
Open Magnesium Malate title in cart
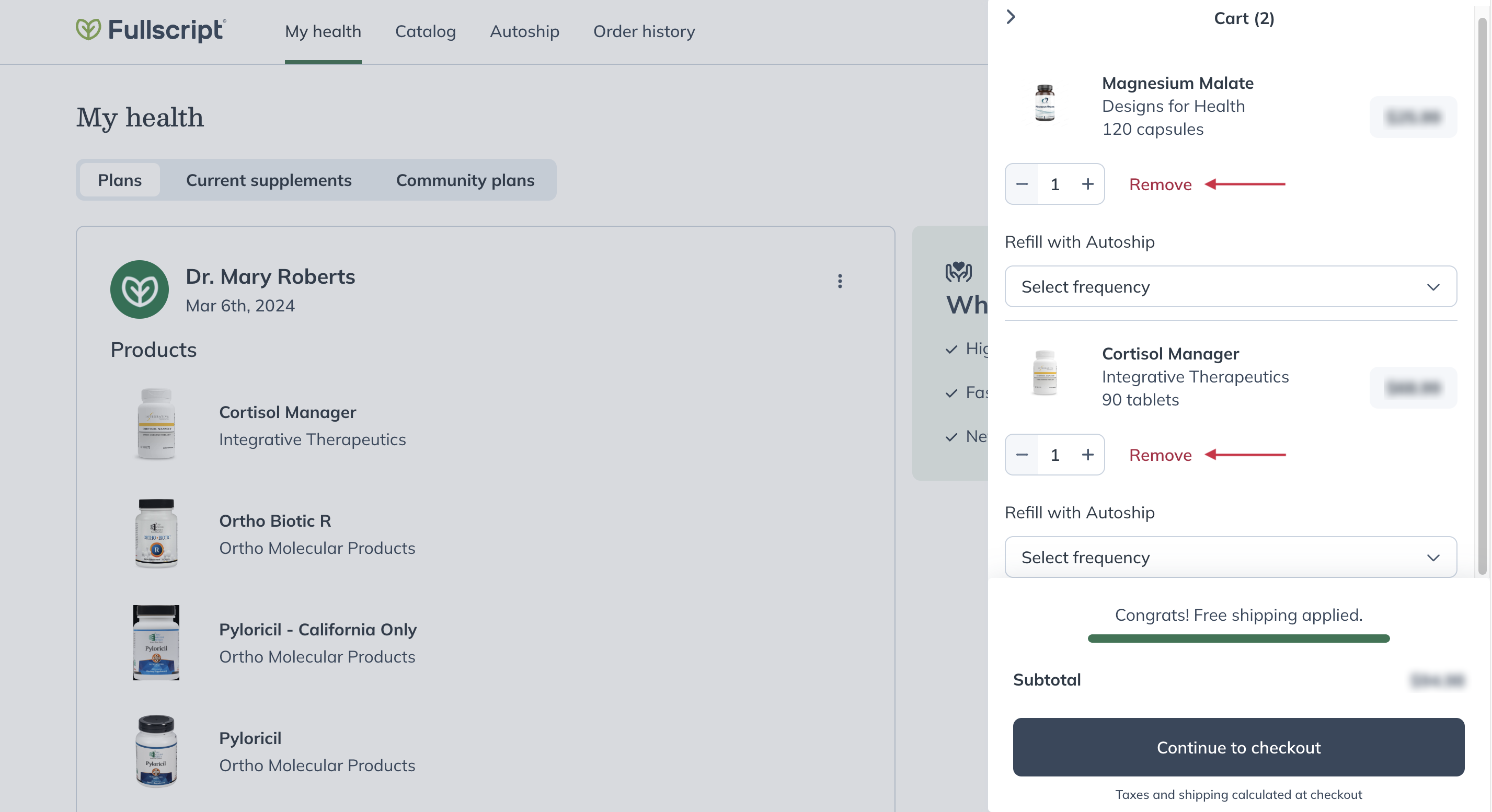1177,83
